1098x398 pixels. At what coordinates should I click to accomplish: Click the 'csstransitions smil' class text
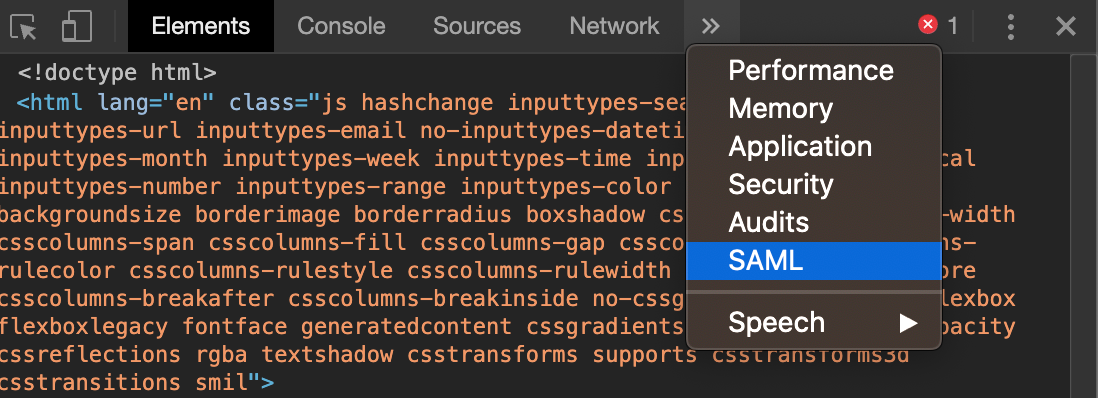(124, 383)
